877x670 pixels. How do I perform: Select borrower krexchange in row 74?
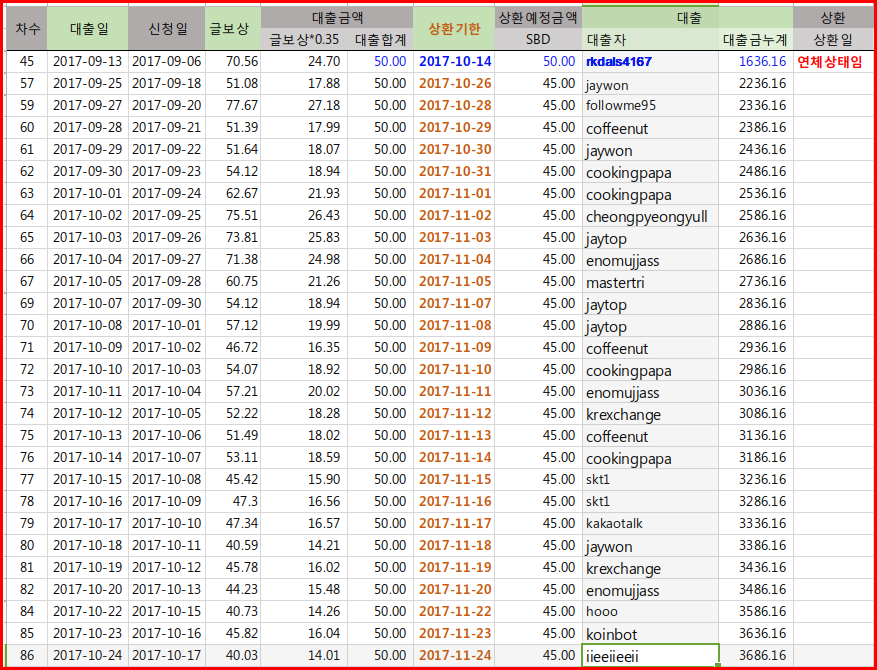[x=650, y=414]
